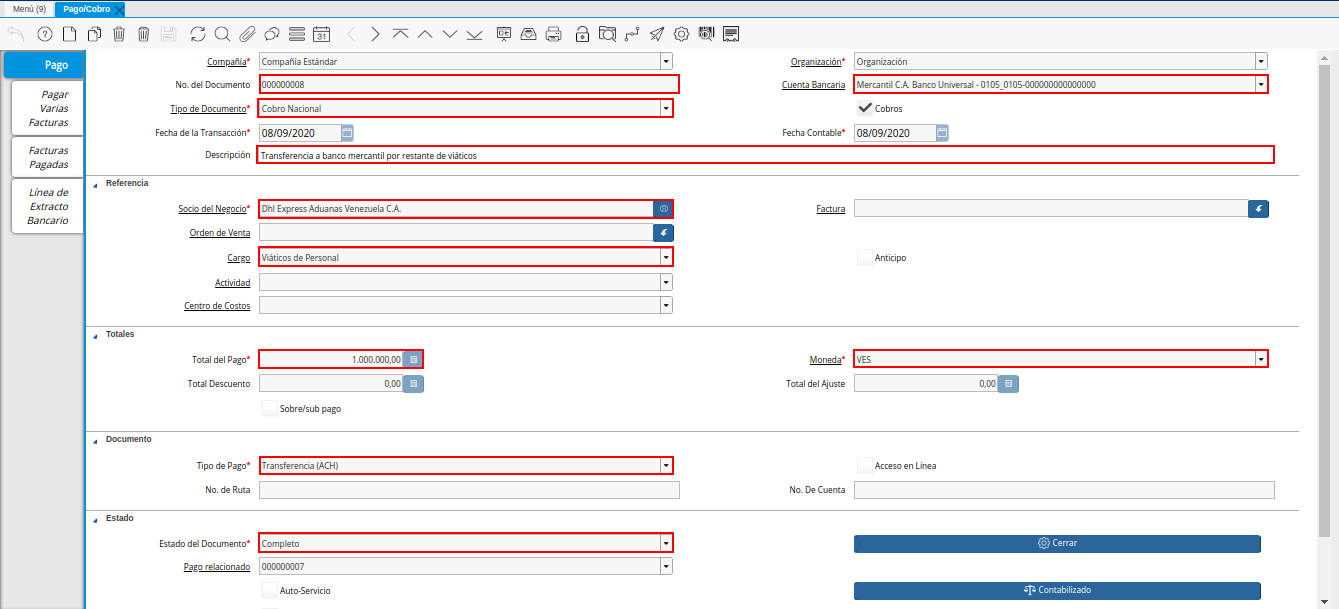Viewport: 1339px width, 609px height.
Task: Open the Tipo de Pago dropdown
Action: coord(665,465)
